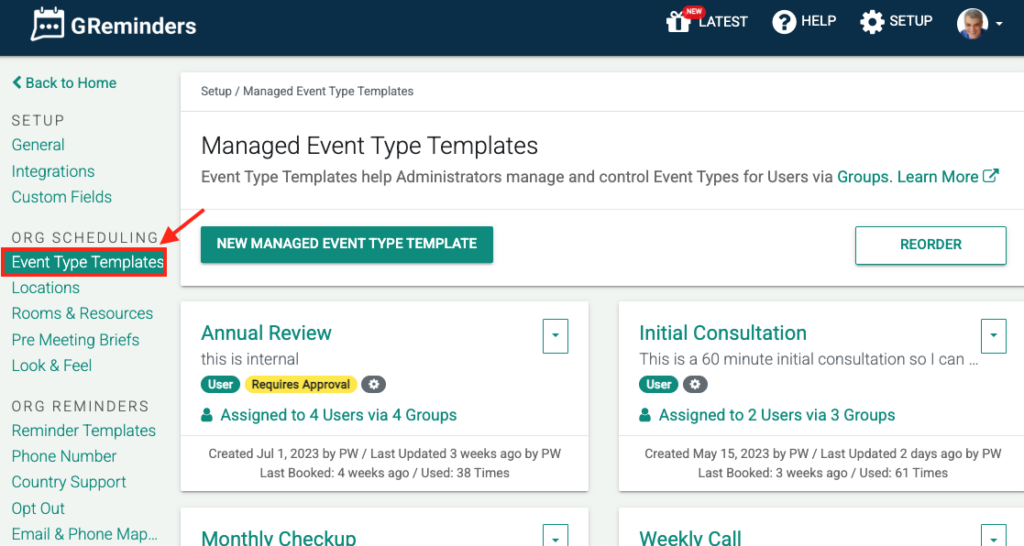Image resolution: width=1024 pixels, height=546 pixels.
Task: Click 'Managed Event Type Templates' breadcrumb text
Action: tap(328, 91)
